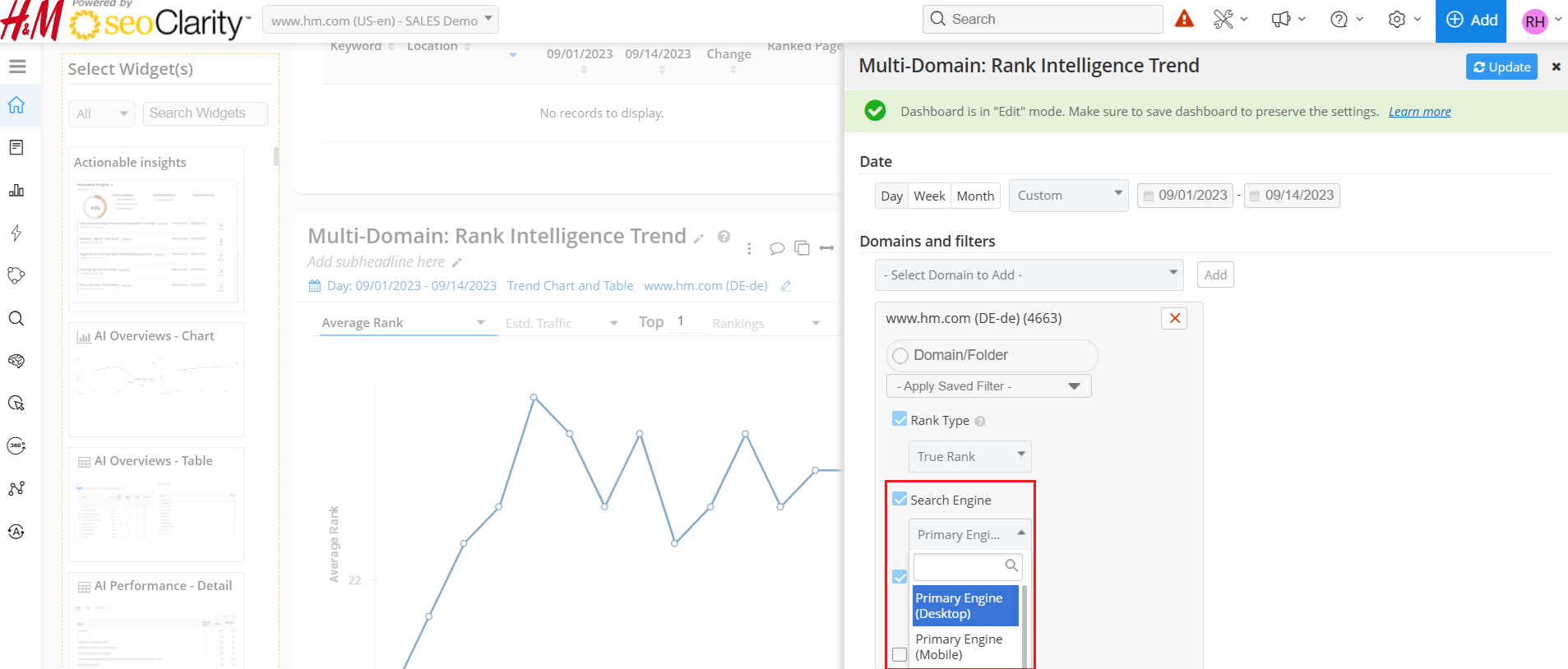This screenshot has width=1568, height=669.
Task: Open the settings gear menu
Action: (x=1397, y=19)
